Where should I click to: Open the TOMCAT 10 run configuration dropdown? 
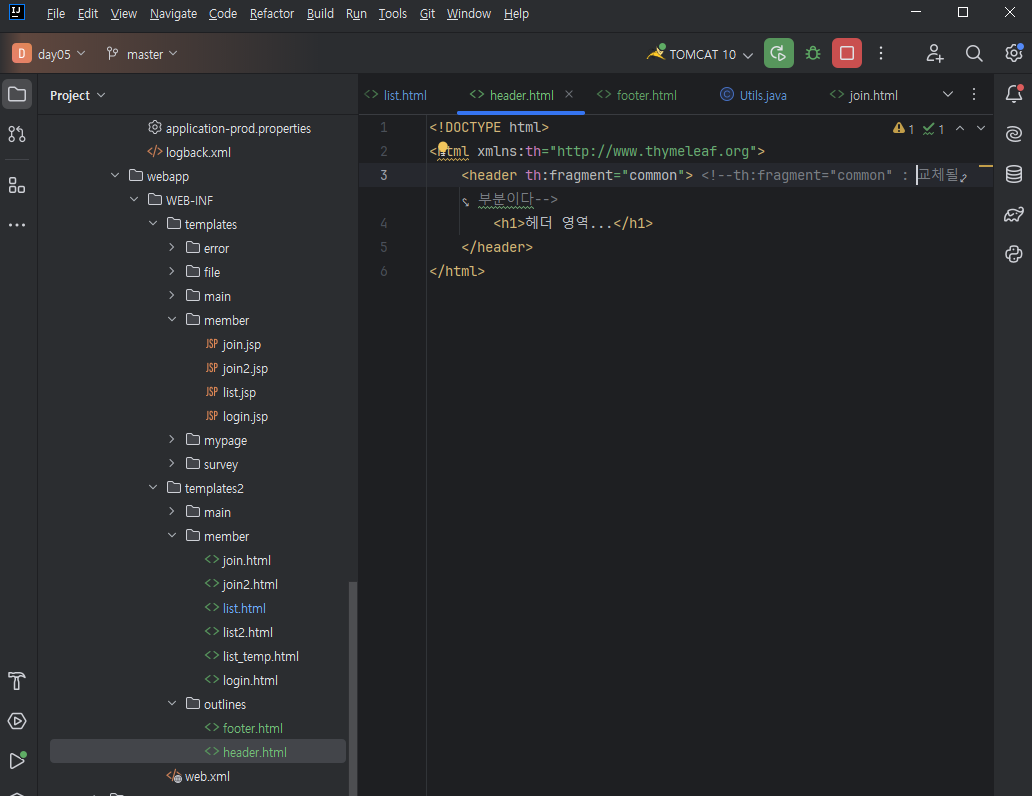click(x=700, y=54)
